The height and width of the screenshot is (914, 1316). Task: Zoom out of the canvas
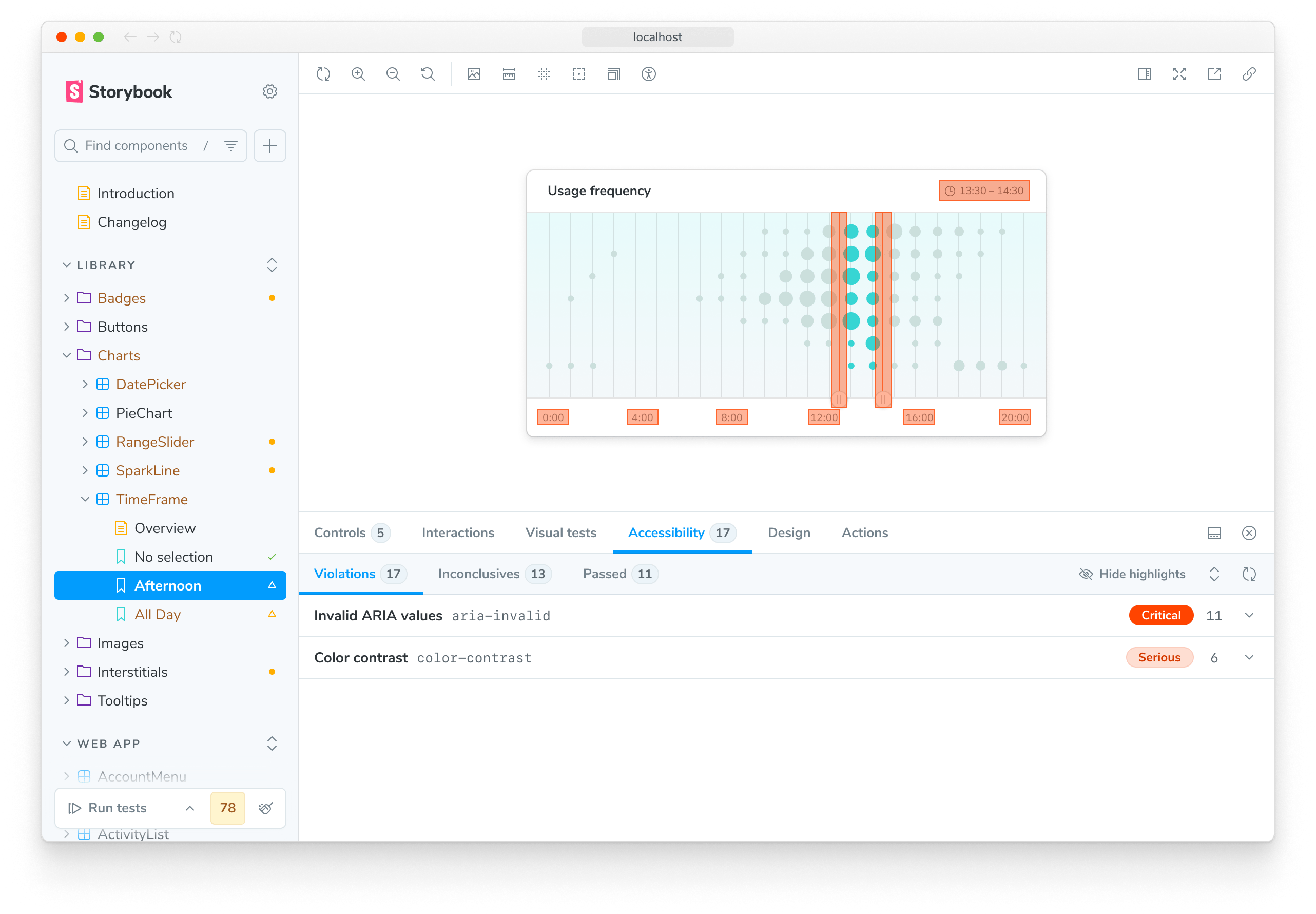point(393,74)
